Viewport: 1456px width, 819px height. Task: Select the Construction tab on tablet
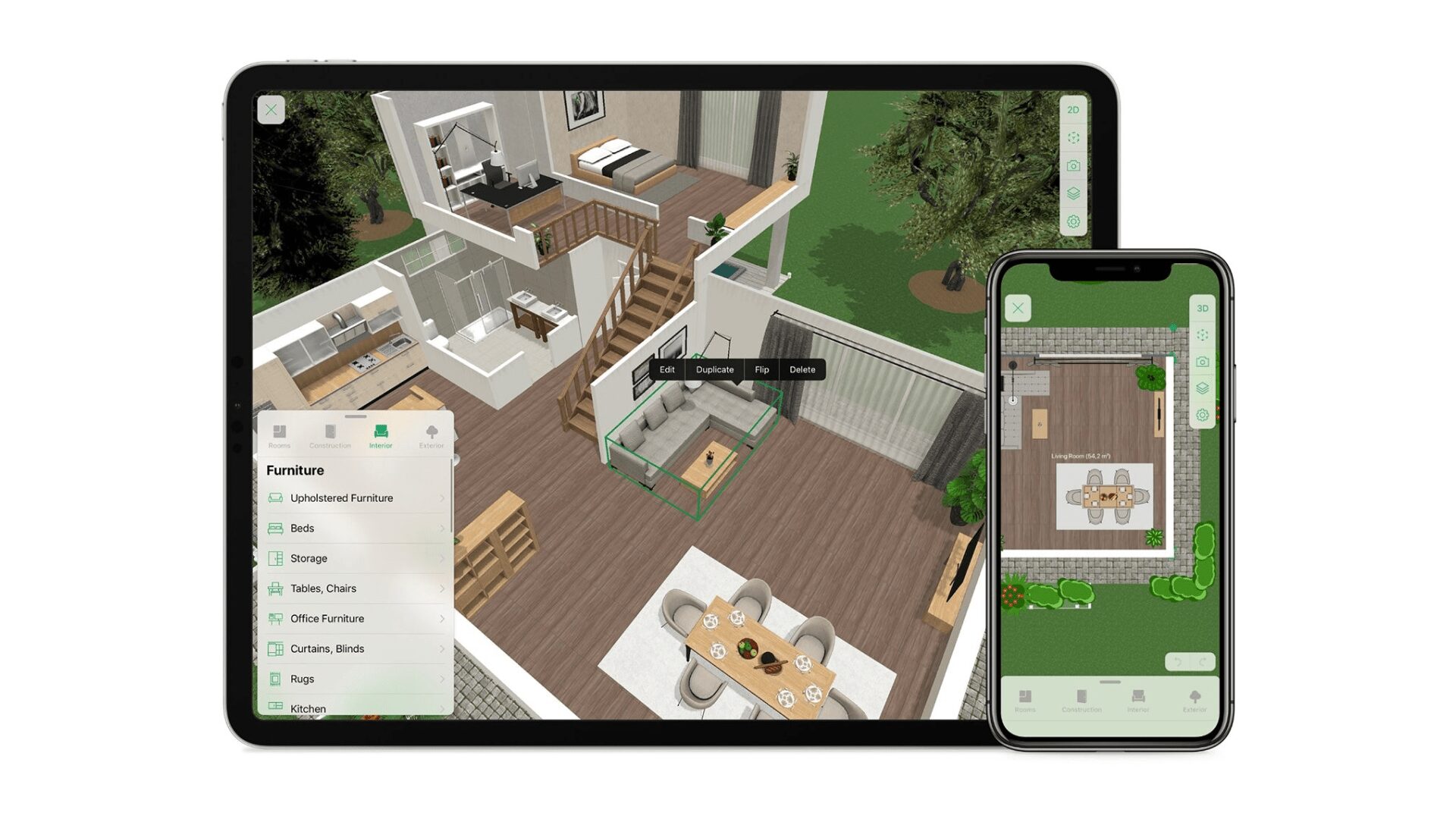[x=328, y=435]
